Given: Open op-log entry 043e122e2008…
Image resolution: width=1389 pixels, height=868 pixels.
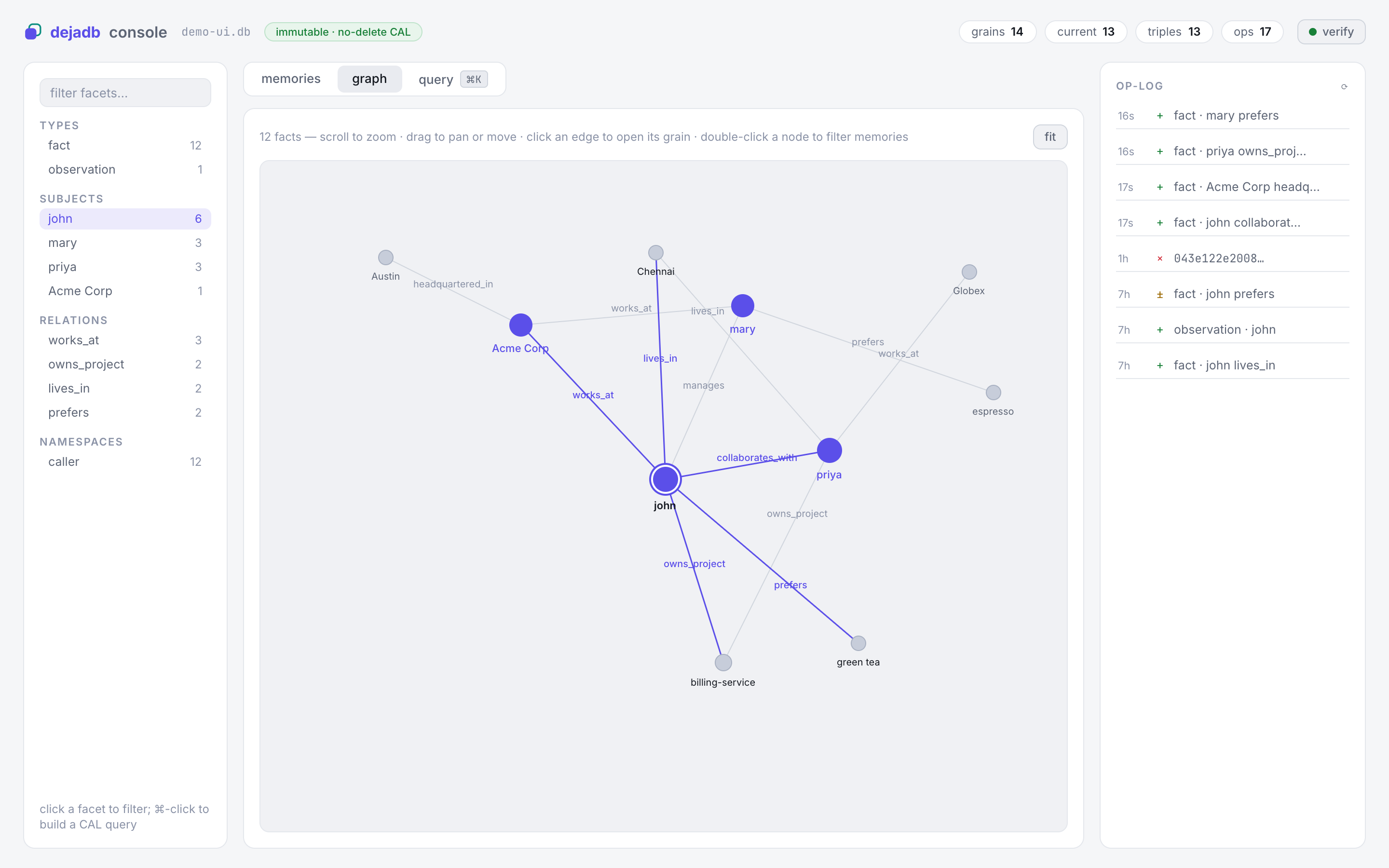Looking at the screenshot, I should click(1232, 258).
